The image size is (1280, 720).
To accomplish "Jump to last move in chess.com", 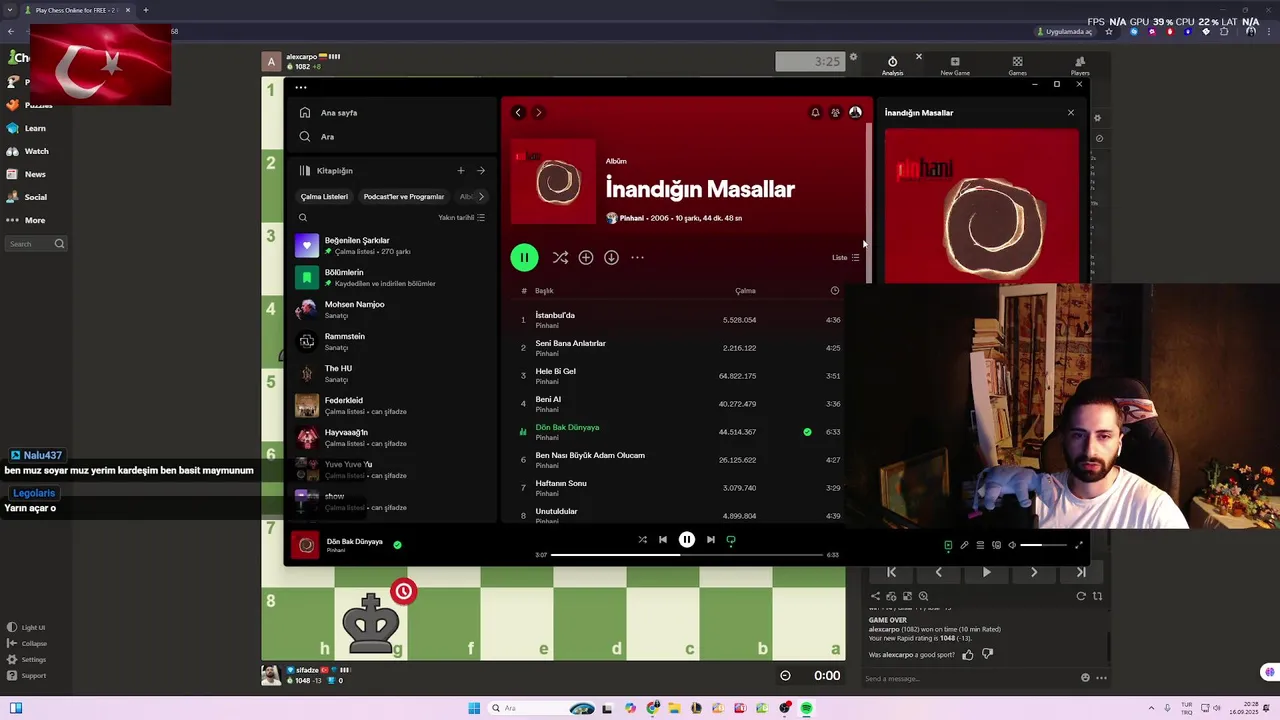I will point(1081,572).
